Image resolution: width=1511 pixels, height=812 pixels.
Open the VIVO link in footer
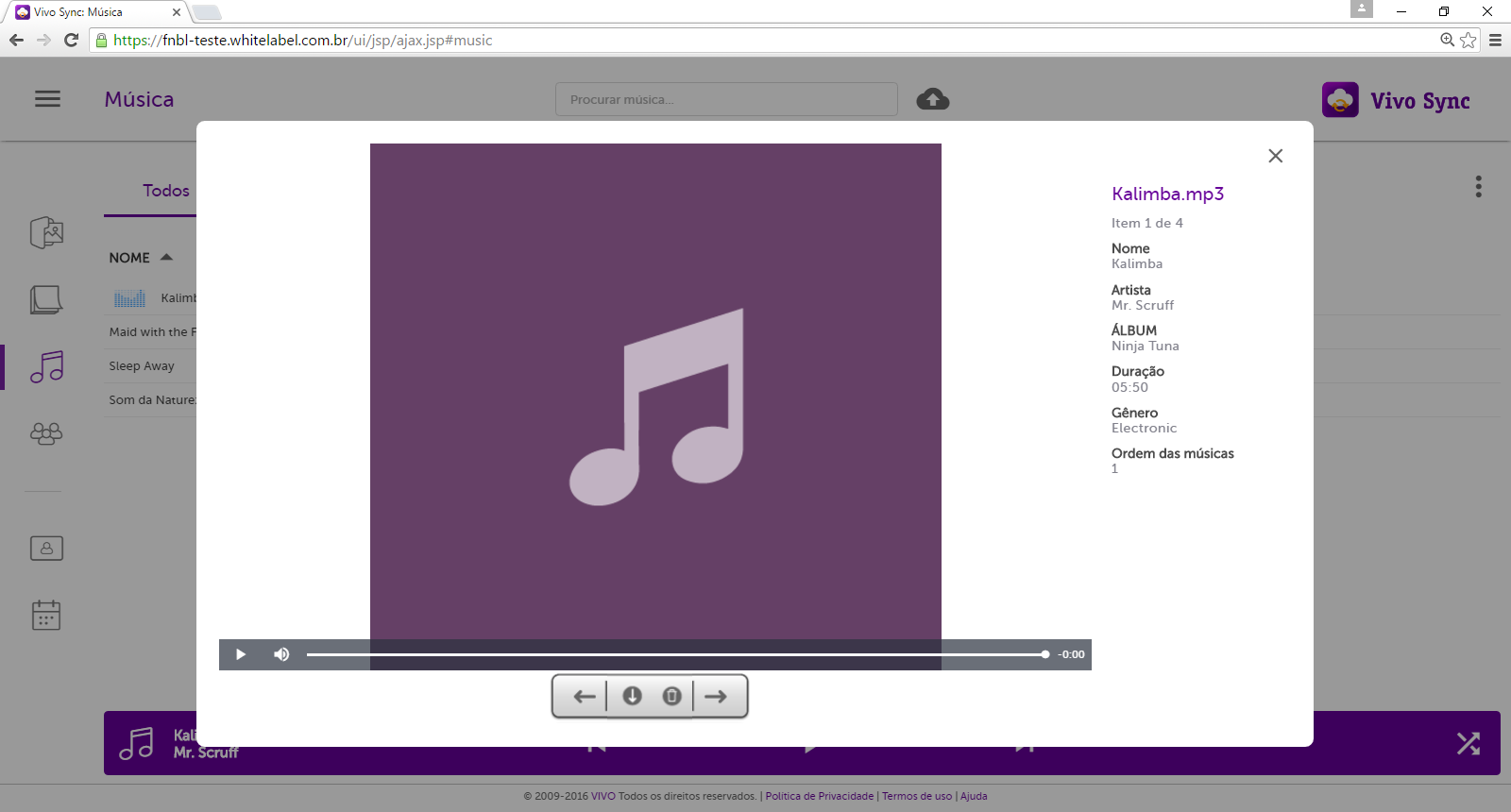603,796
